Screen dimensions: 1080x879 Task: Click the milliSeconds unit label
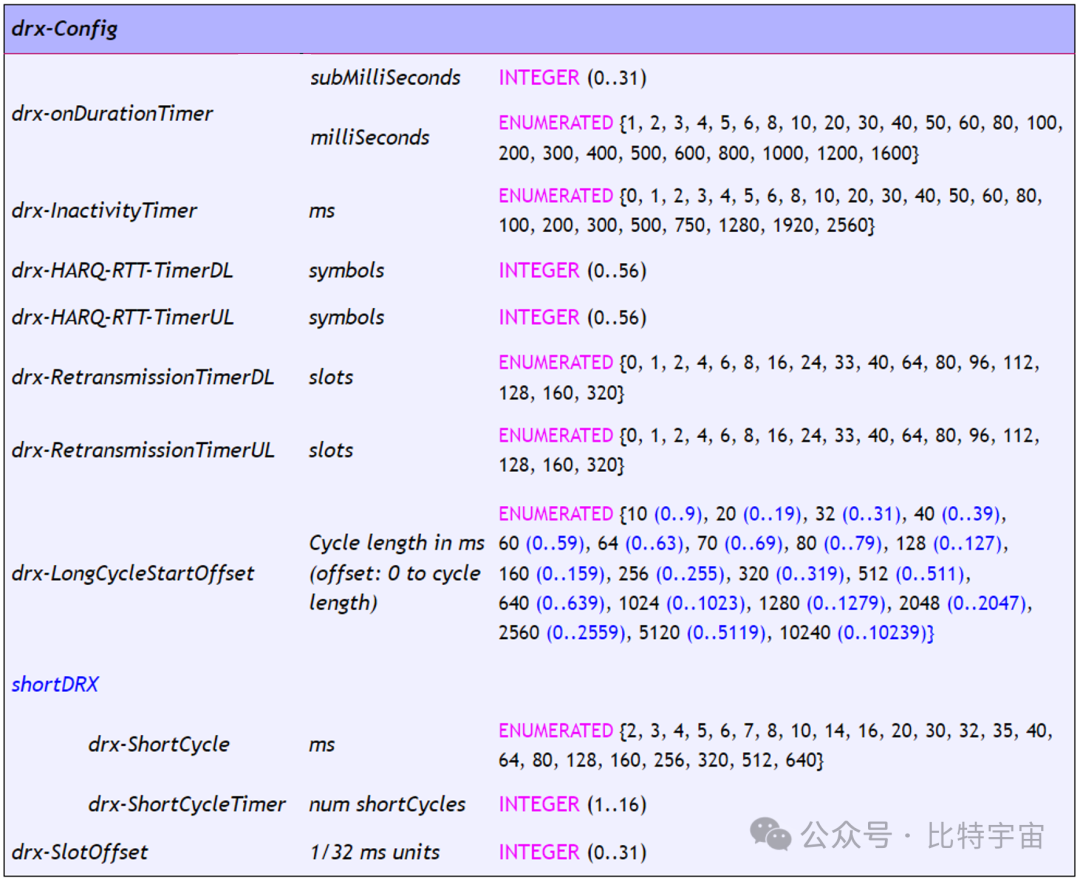370,138
